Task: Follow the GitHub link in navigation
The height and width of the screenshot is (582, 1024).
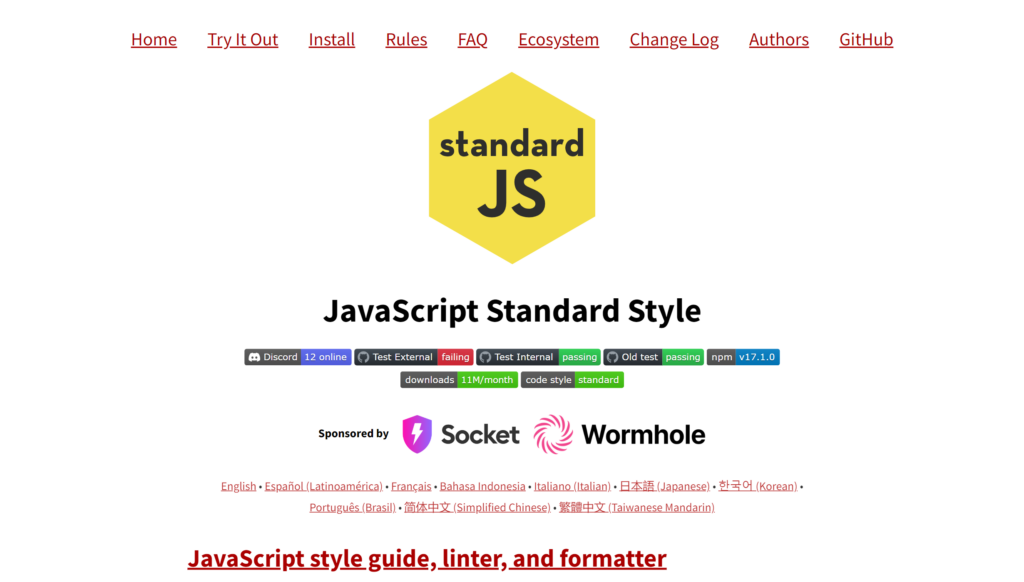Action: tap(866, 39)
